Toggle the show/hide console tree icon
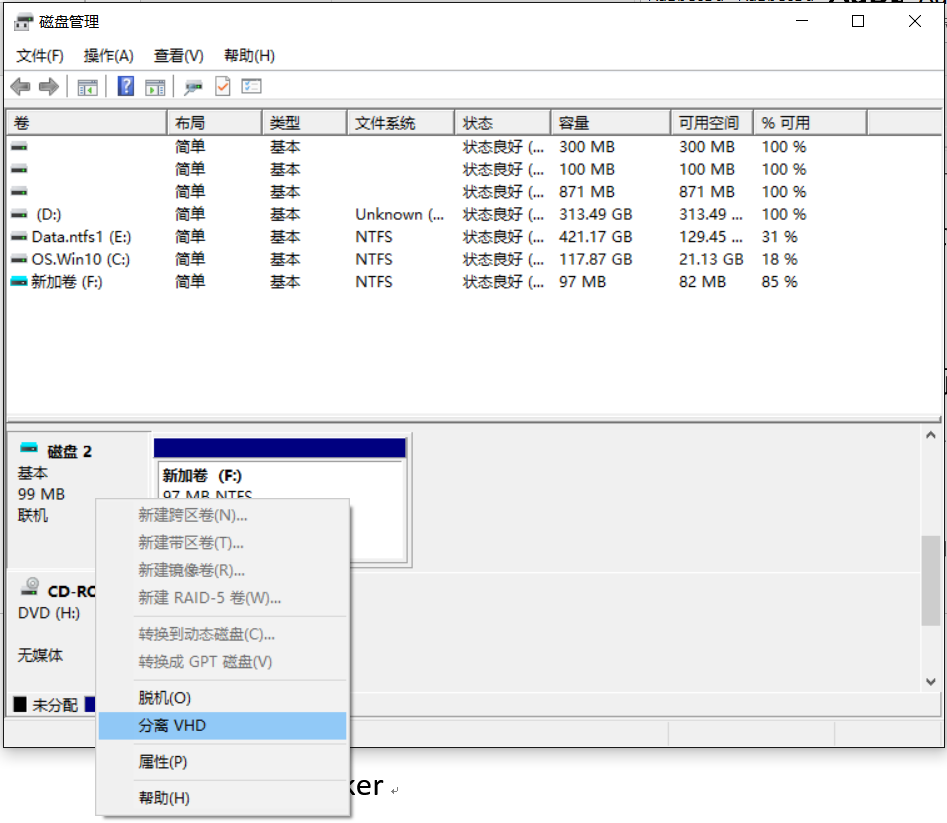The width and height of the screenshot is (947, 823). [x=87, y=86]
